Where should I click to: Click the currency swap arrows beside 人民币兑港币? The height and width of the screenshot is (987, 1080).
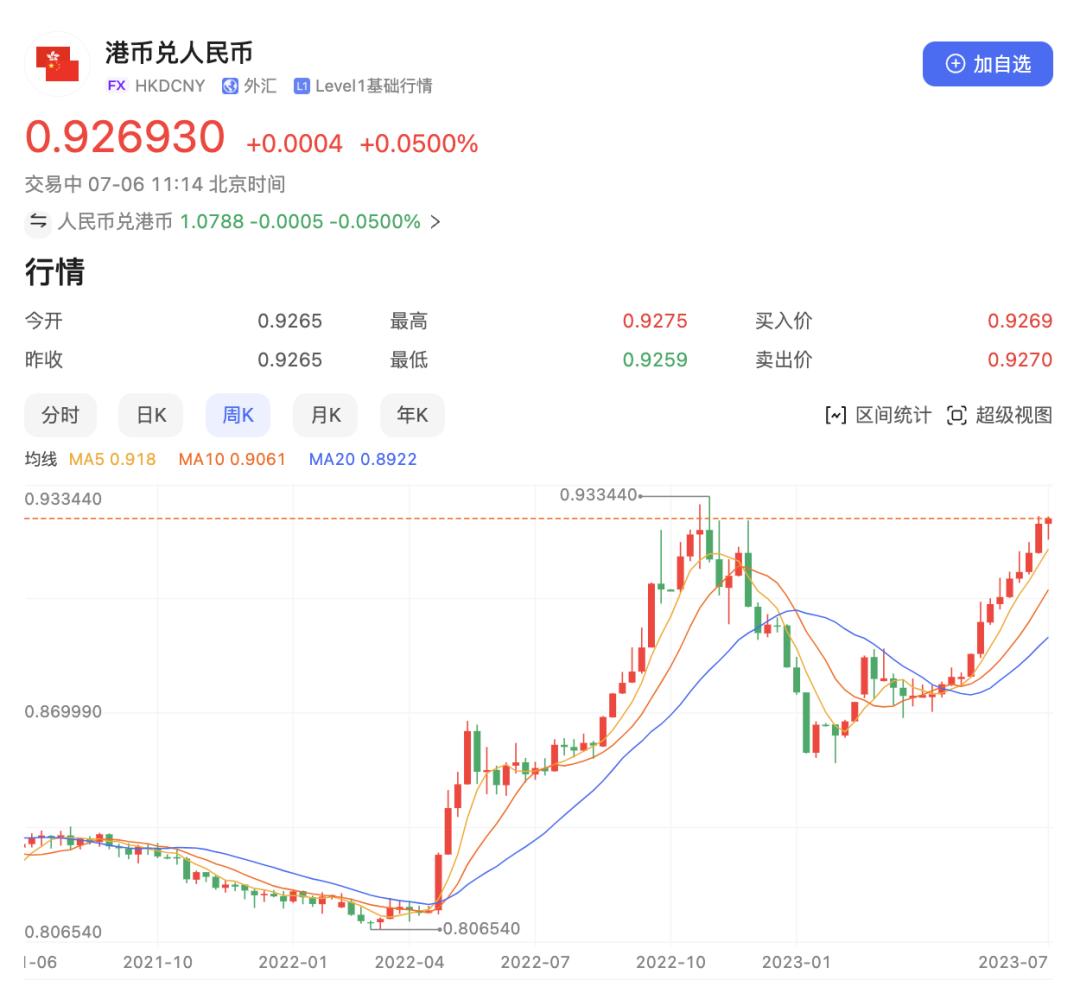point(37,222)
